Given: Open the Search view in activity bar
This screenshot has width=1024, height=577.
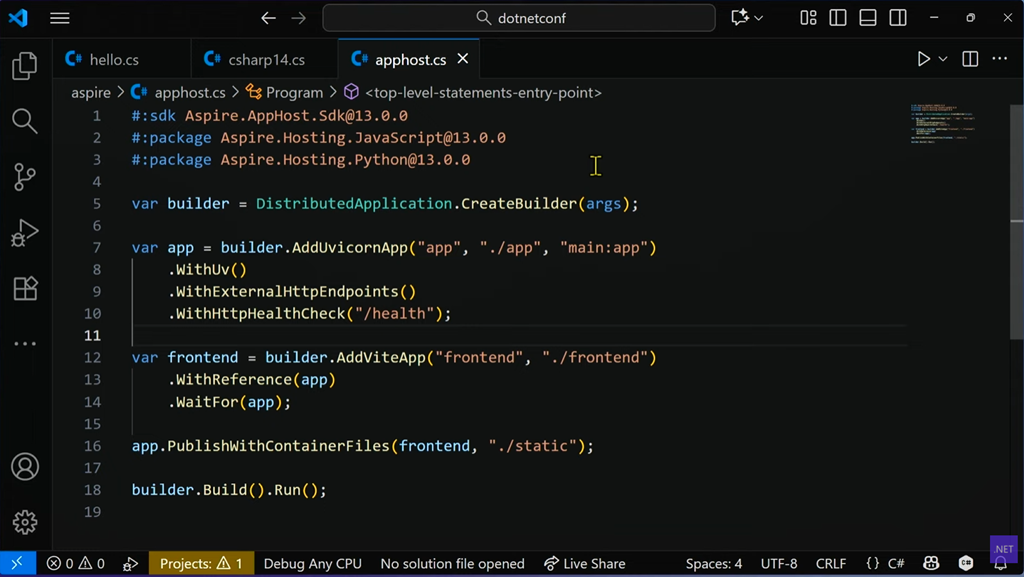Looking at the screenshot, I should (x=25, y=122).
